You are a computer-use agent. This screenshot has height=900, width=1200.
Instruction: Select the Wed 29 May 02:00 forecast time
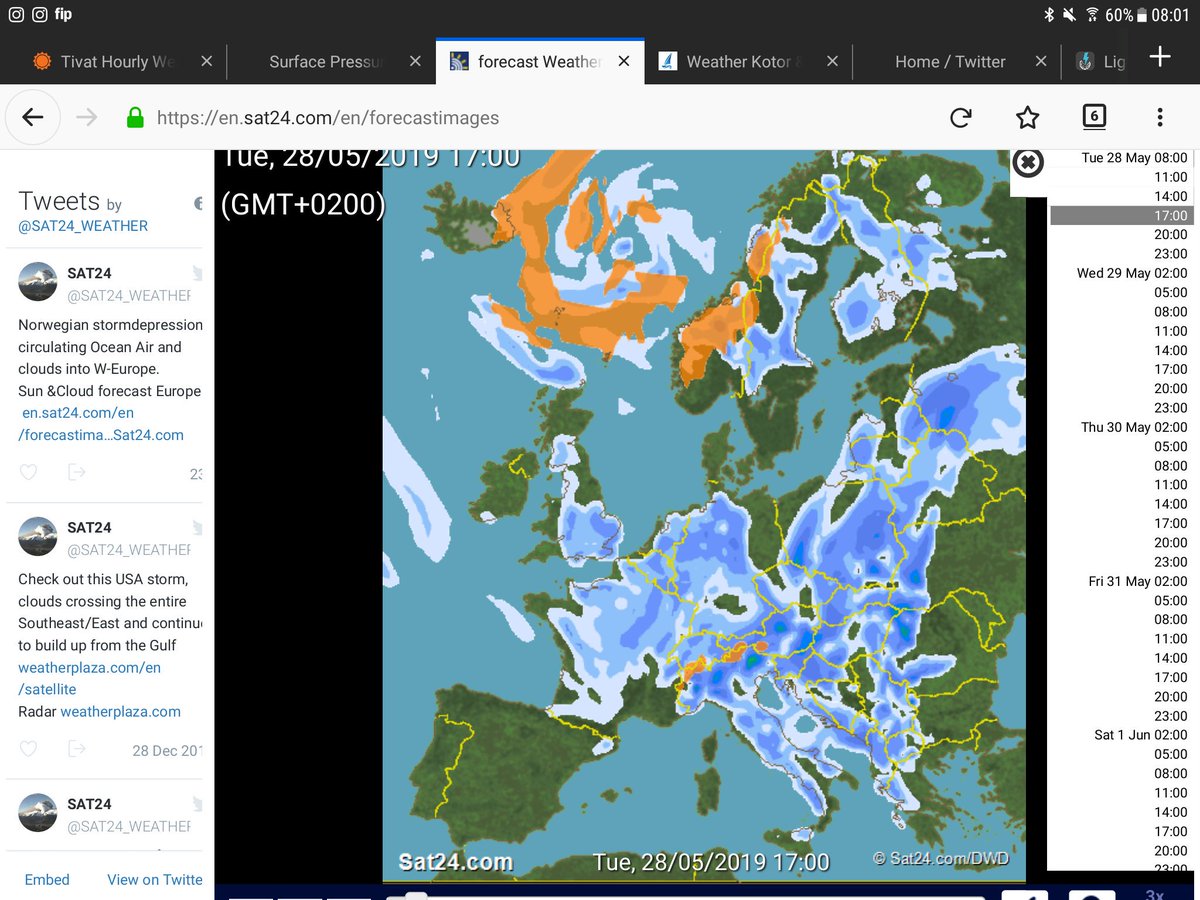[x=1132, y=273]
